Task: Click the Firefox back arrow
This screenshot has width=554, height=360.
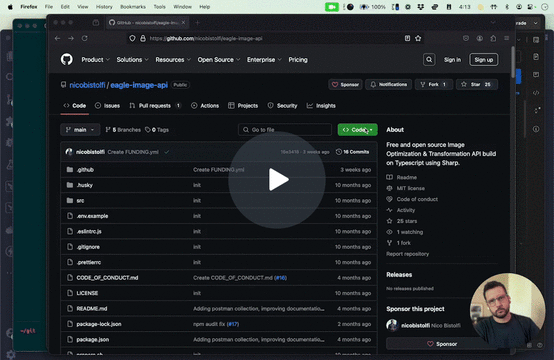Action: pyautogui.click(x=58, y=38)
